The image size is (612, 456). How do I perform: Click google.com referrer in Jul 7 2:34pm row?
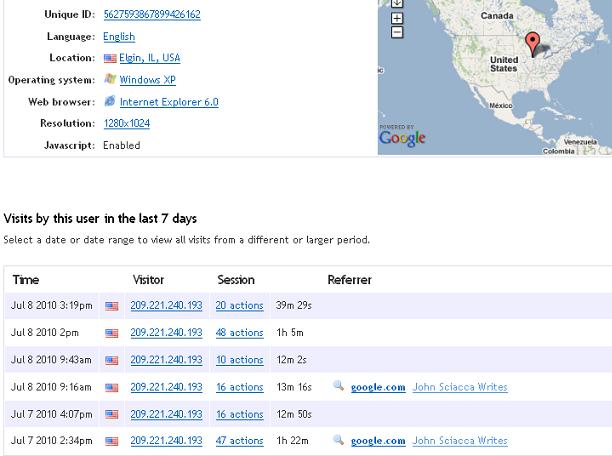[378, 441]
